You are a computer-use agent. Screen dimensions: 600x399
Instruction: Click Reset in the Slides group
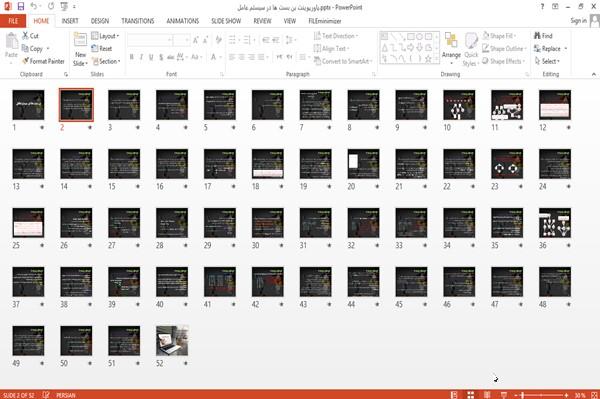pos(102,49)
